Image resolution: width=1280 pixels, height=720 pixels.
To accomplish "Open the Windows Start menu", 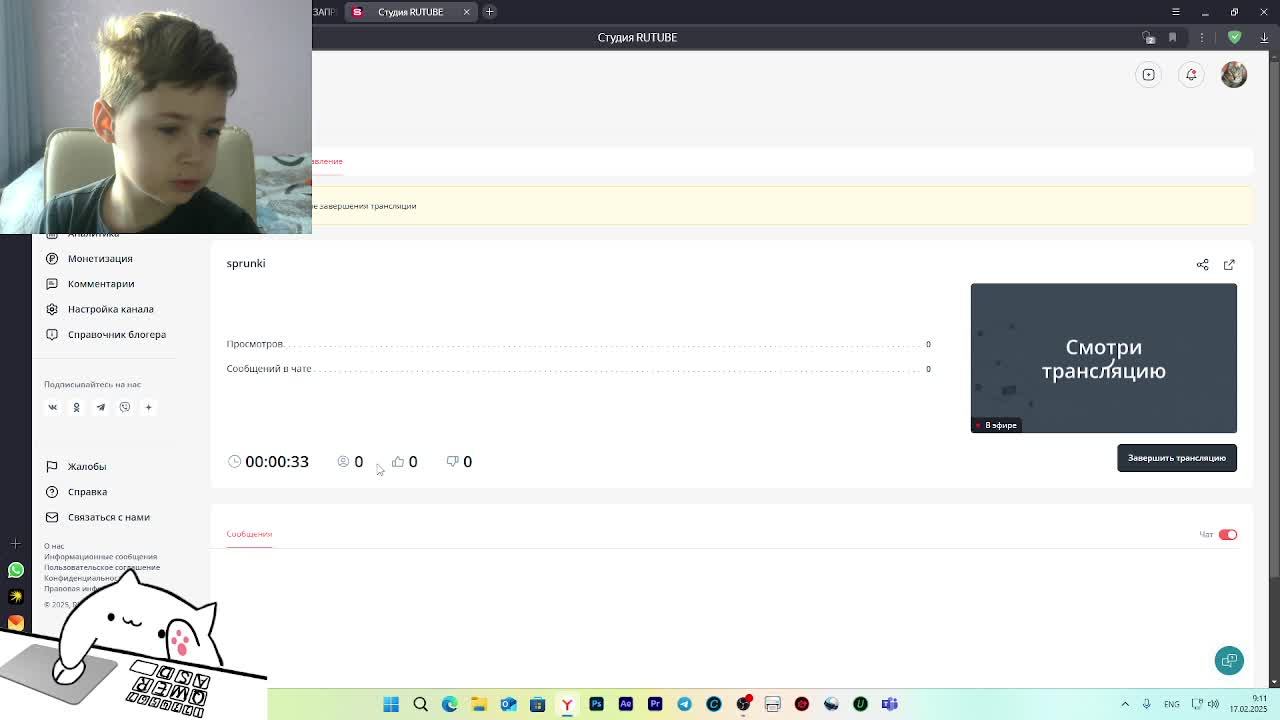I will tap(391, 704).
